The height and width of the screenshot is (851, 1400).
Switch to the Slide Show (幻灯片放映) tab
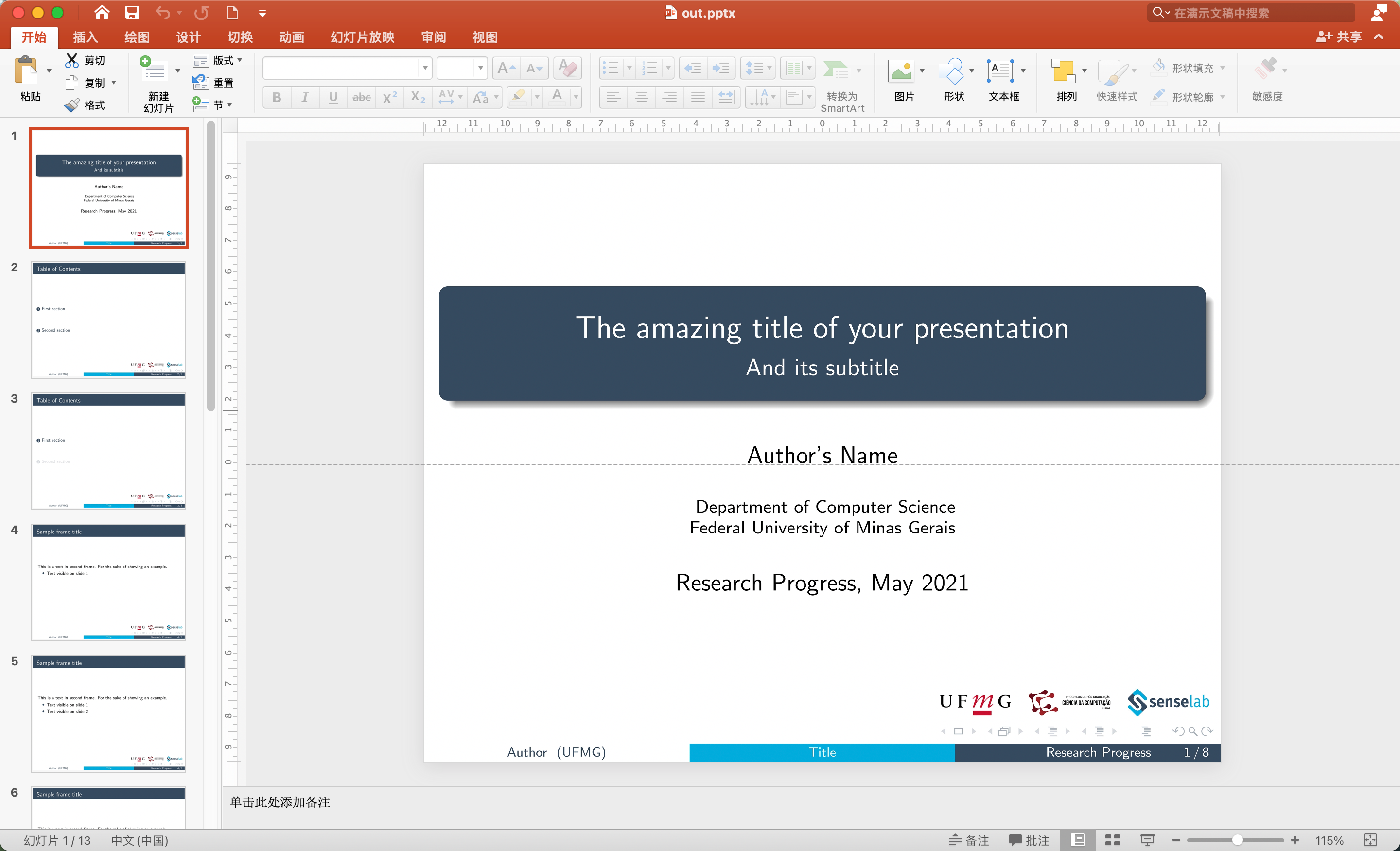pyautogui.click(x=362, y=37)
